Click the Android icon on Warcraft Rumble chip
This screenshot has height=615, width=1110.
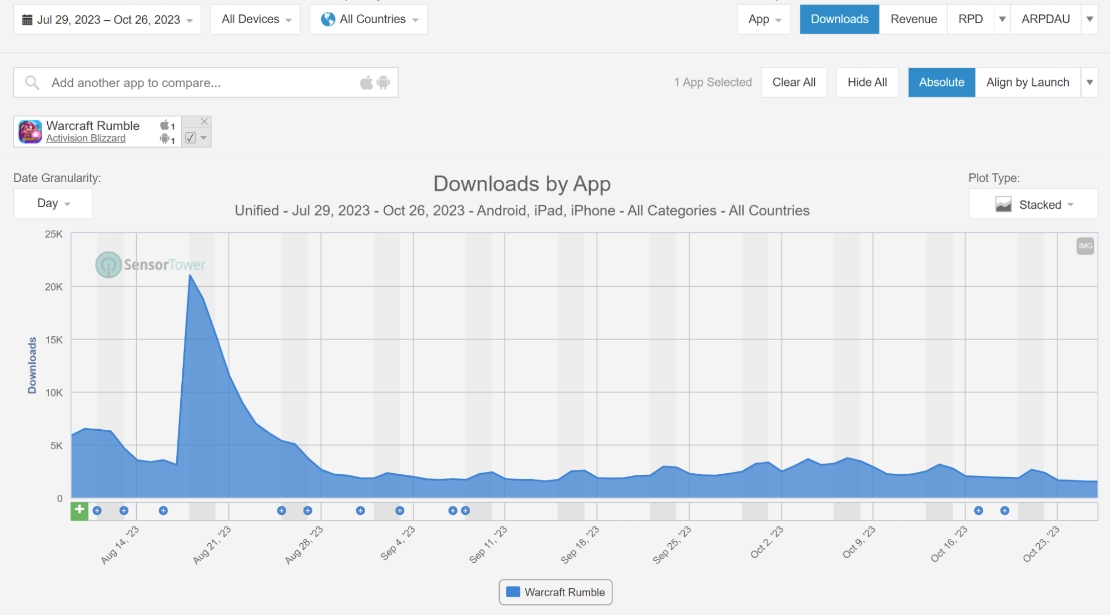pyautogui.click(x=164, y=139)
